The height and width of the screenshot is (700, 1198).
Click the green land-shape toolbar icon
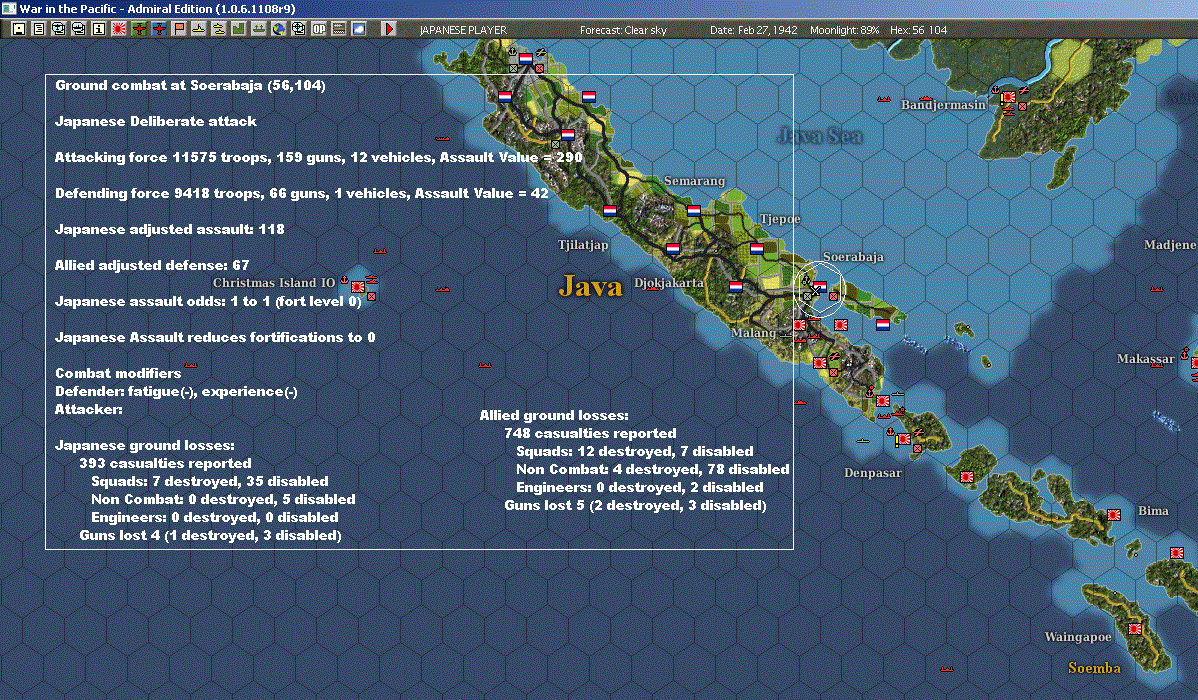click(x=238, y=29)
